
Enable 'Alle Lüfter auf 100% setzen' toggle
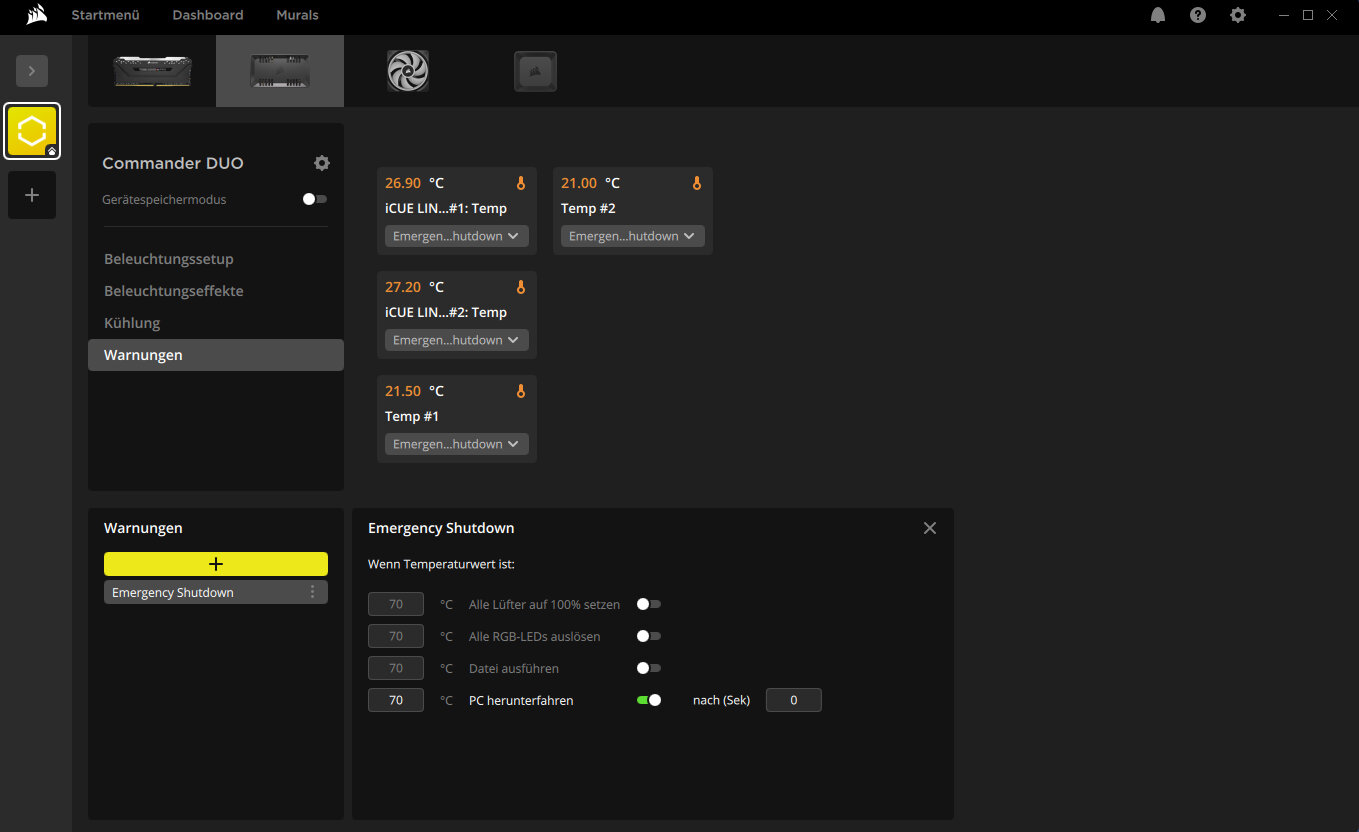pos(649,604)
